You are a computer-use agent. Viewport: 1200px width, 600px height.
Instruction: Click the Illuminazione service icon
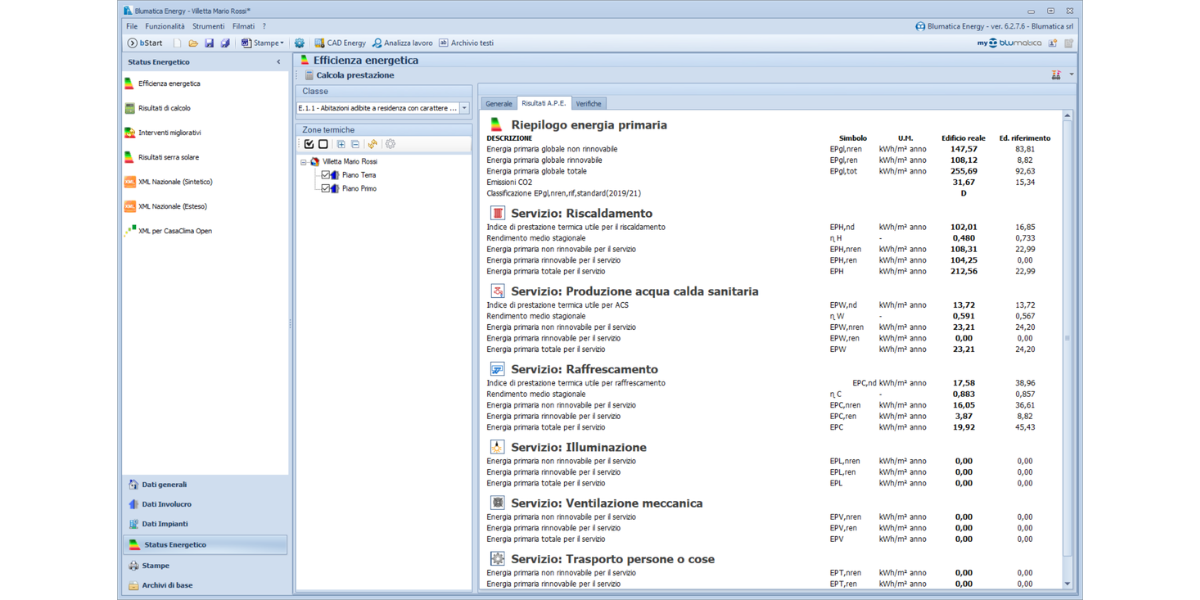click(x=497, y=447)
